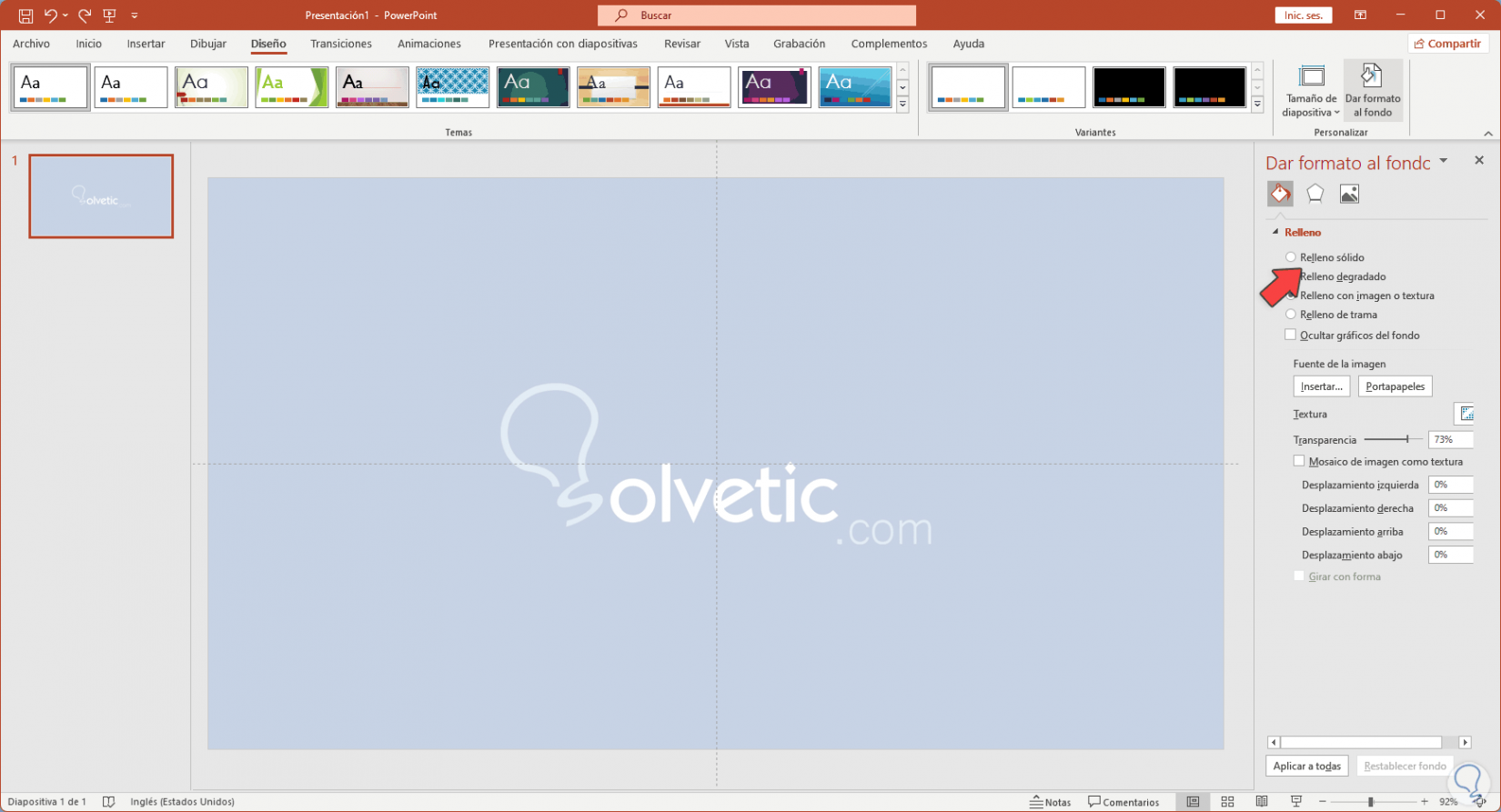Open spell check icon in status bar
The height and width of the screenshot is (812, 1501).
tap(109, 801)
